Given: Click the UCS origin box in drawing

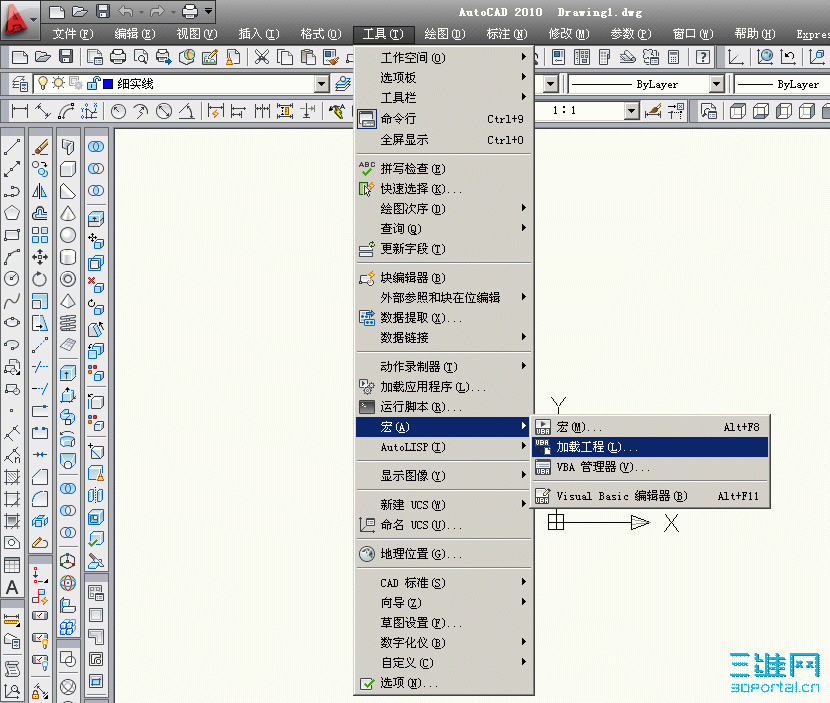Looking at the screenshot, I should coord(556,521).
